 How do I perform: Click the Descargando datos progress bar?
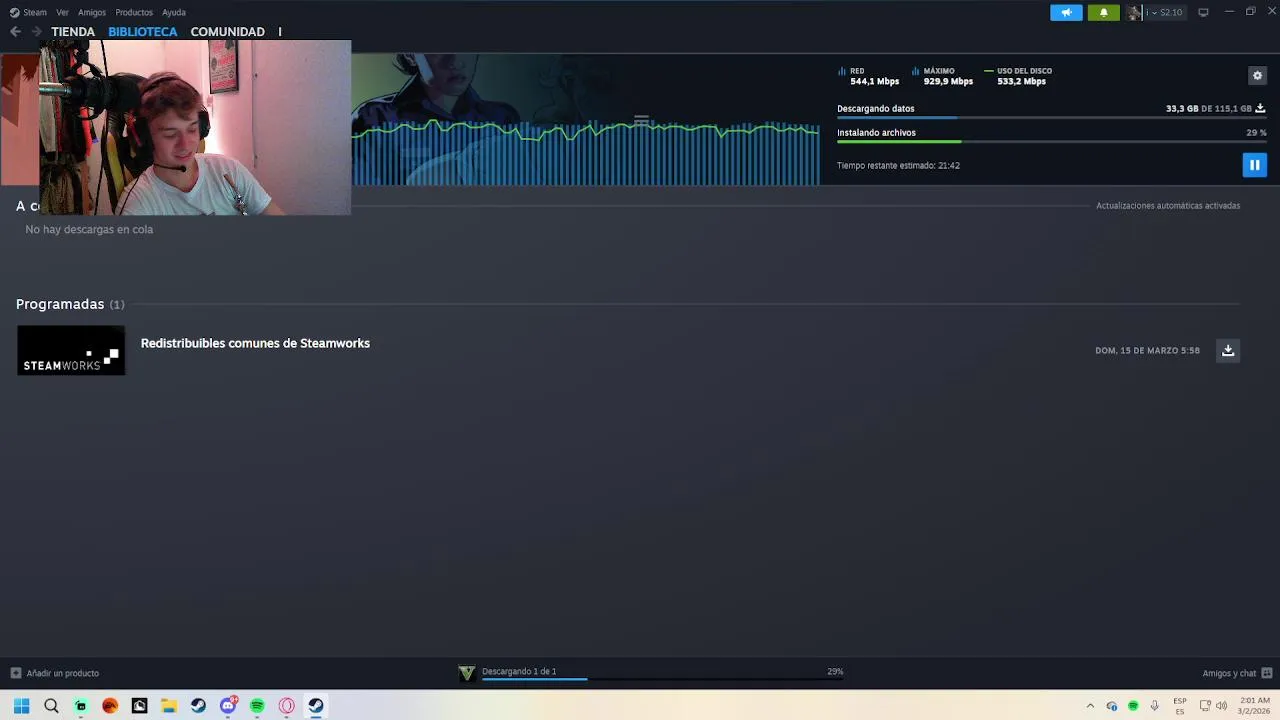(1052, 118)
